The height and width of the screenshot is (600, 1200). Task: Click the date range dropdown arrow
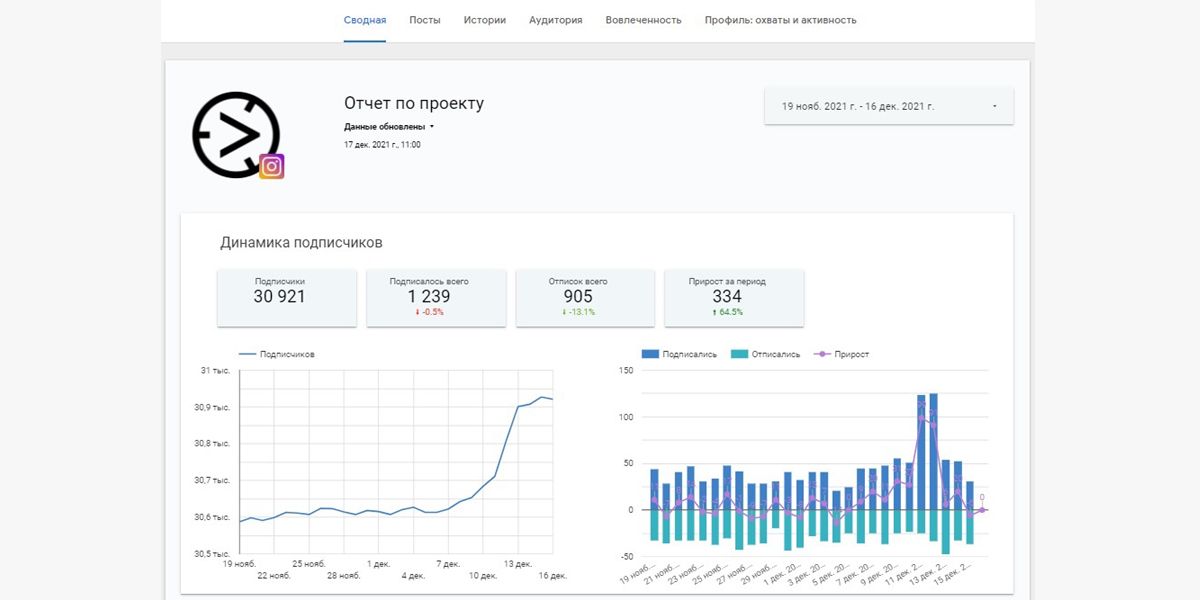tap(994, 106)
